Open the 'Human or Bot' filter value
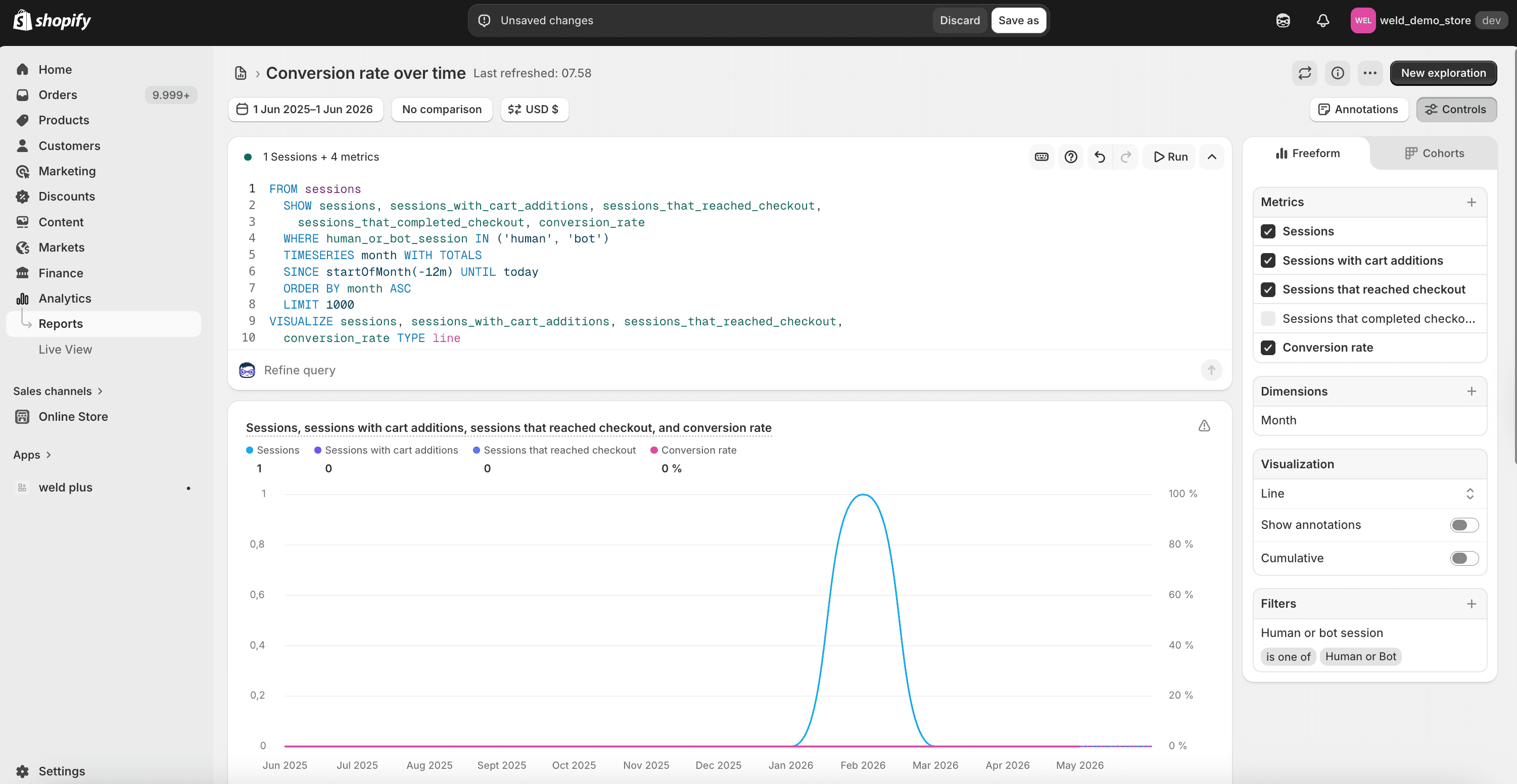This screenshot has width=1517, height=784. coord(1360,657)
